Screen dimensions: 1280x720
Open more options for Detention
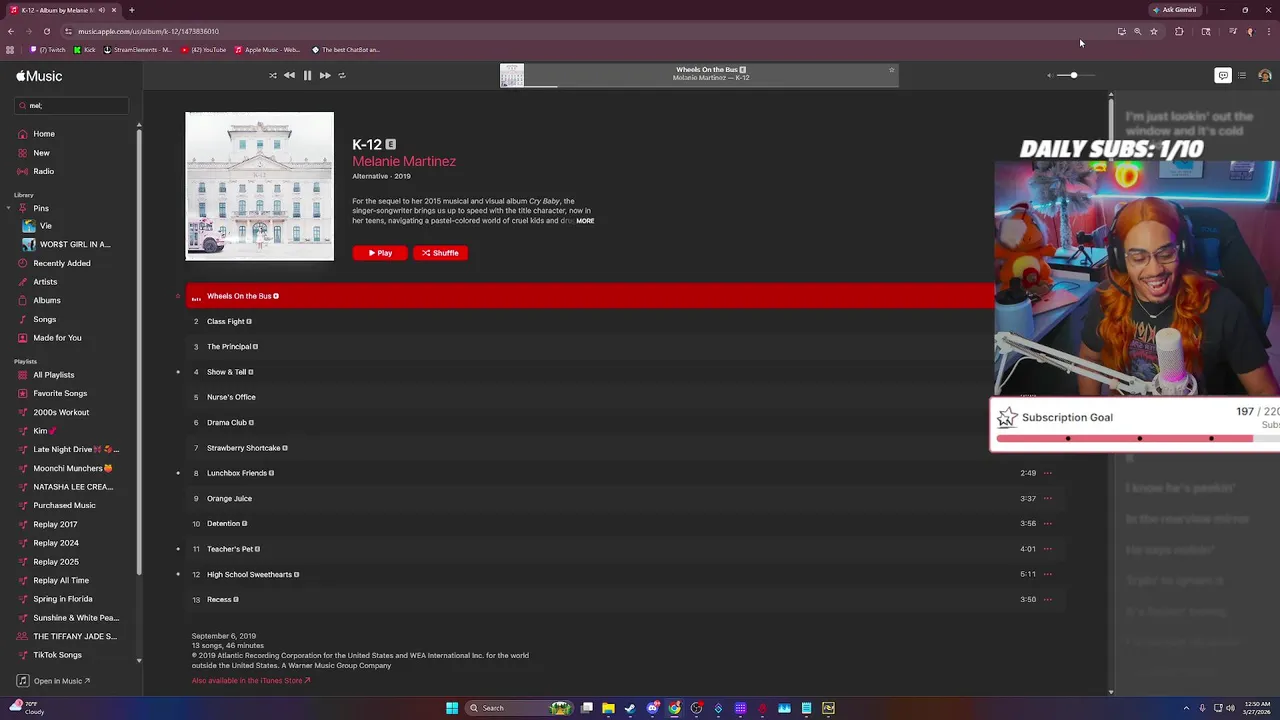pos(1048,523)
